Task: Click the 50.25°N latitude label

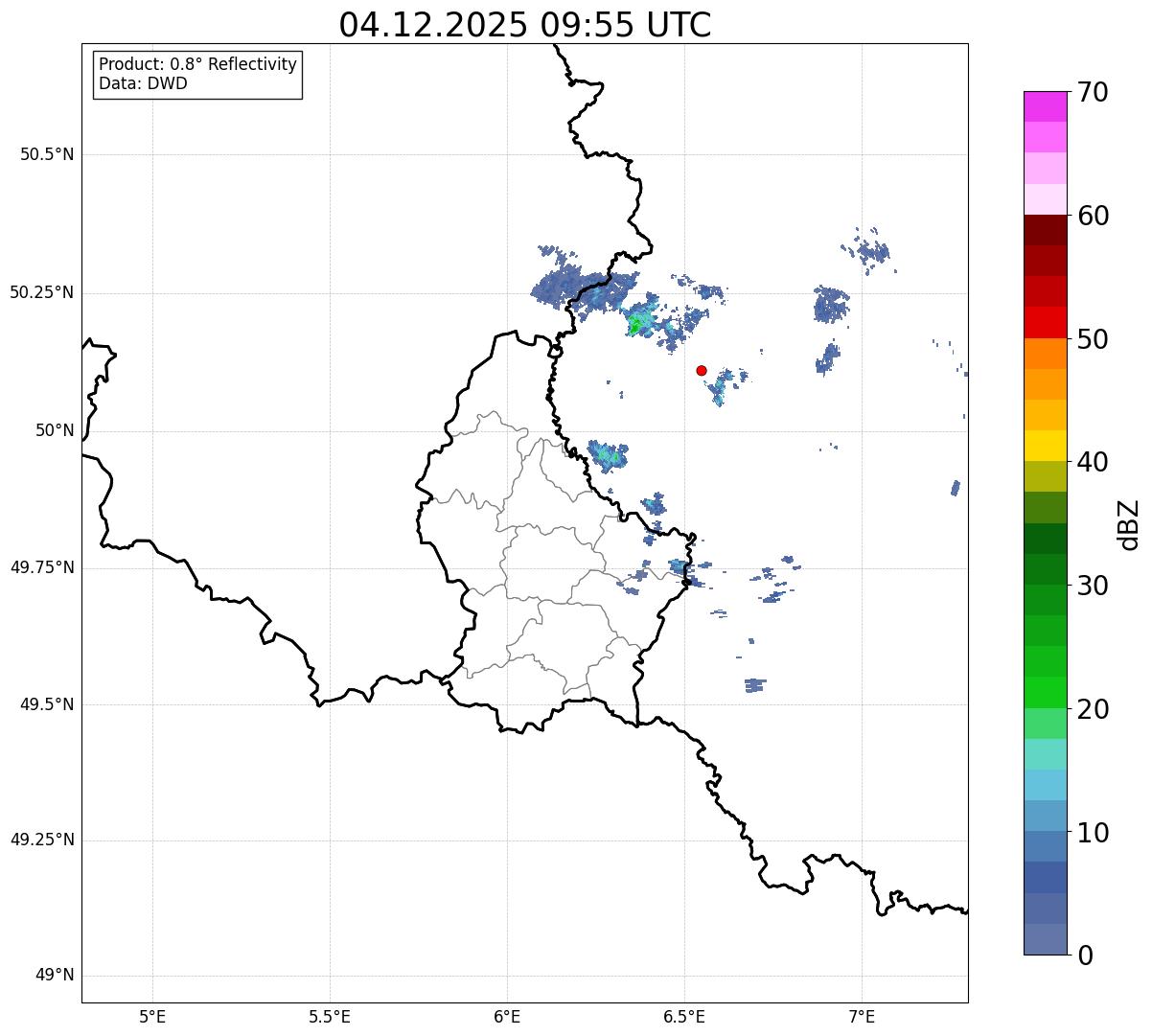Action: (x=42, y=292)
